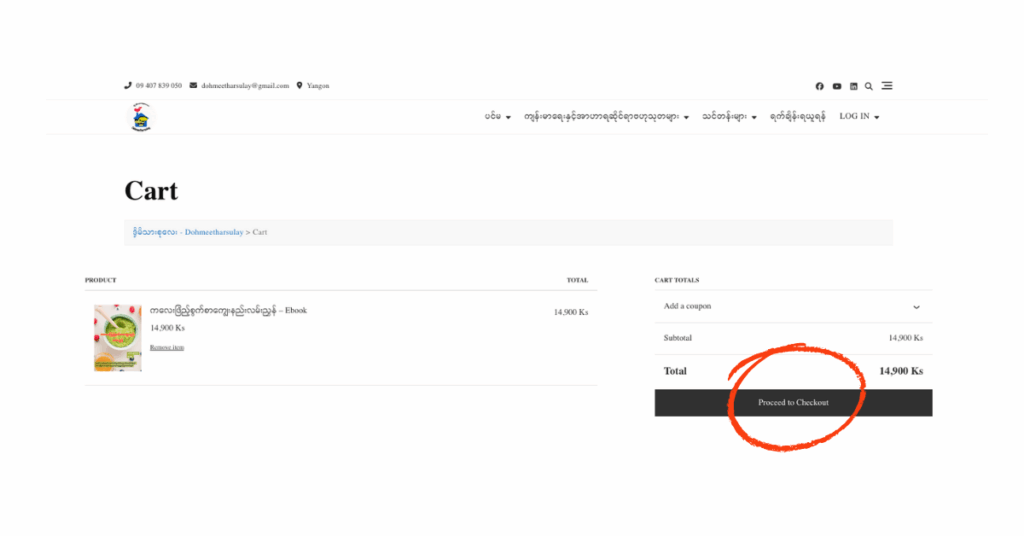This screenshot has height=536, width=1024.
Task: Expand the သင်တန်းများ menu dropdown
Action: click(x=729, y=117)
